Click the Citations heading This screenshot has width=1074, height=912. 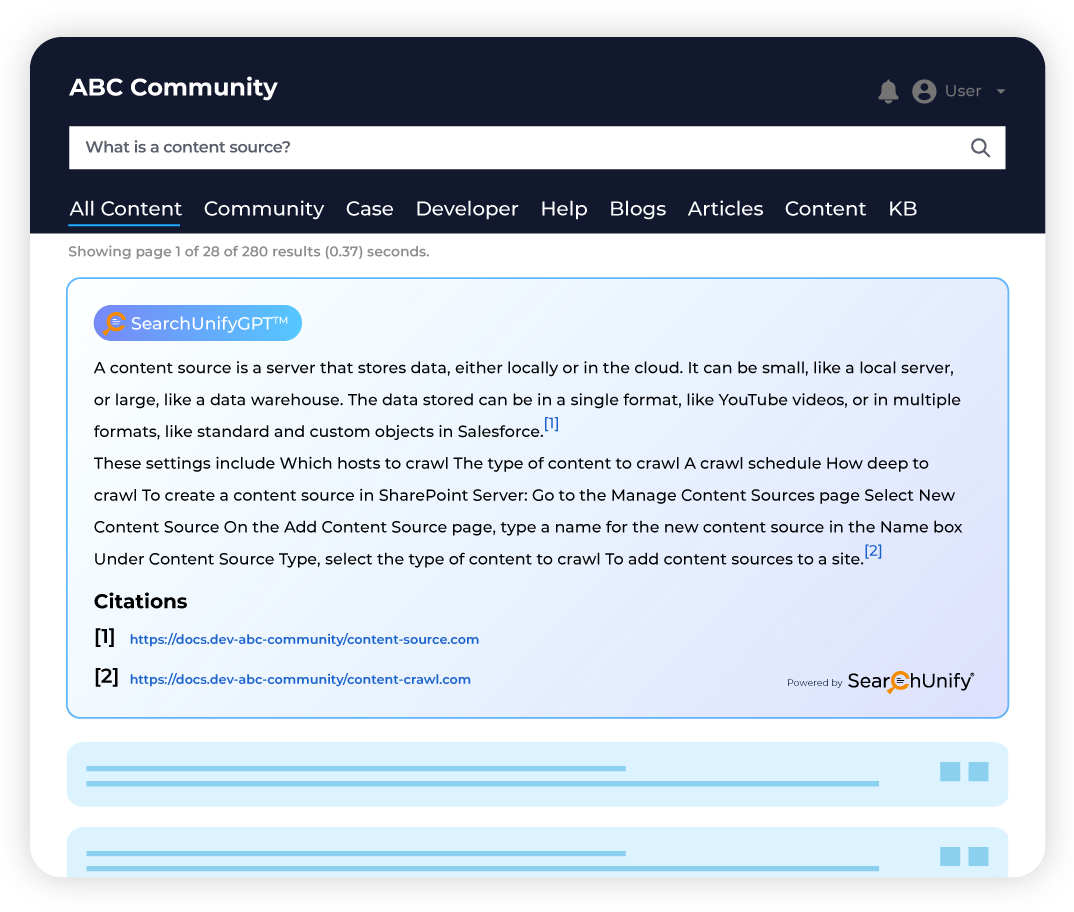click(140, 601)
